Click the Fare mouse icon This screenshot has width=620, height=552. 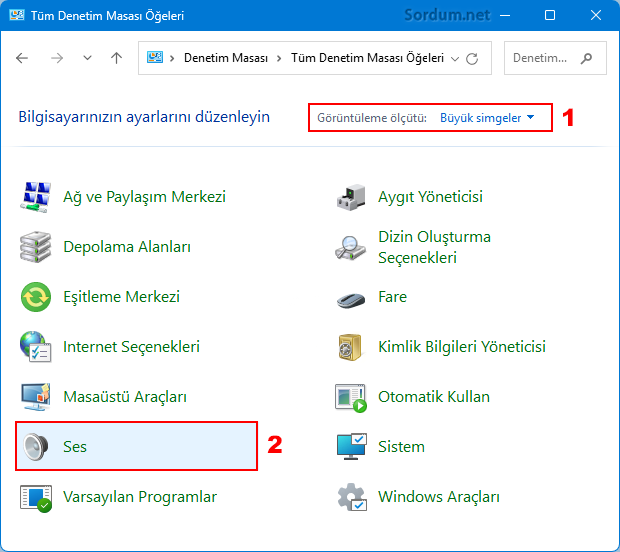[x=352, y=297]
